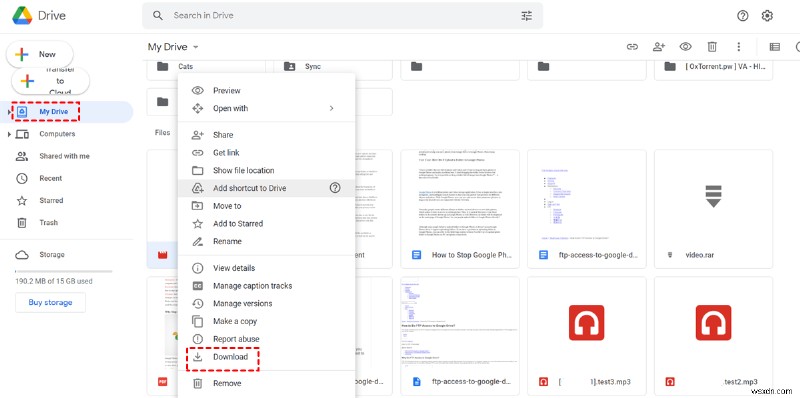Viewport: 800px width, 398px height.
Task: Click help icon beside Add shortcut
Action: 335,188
